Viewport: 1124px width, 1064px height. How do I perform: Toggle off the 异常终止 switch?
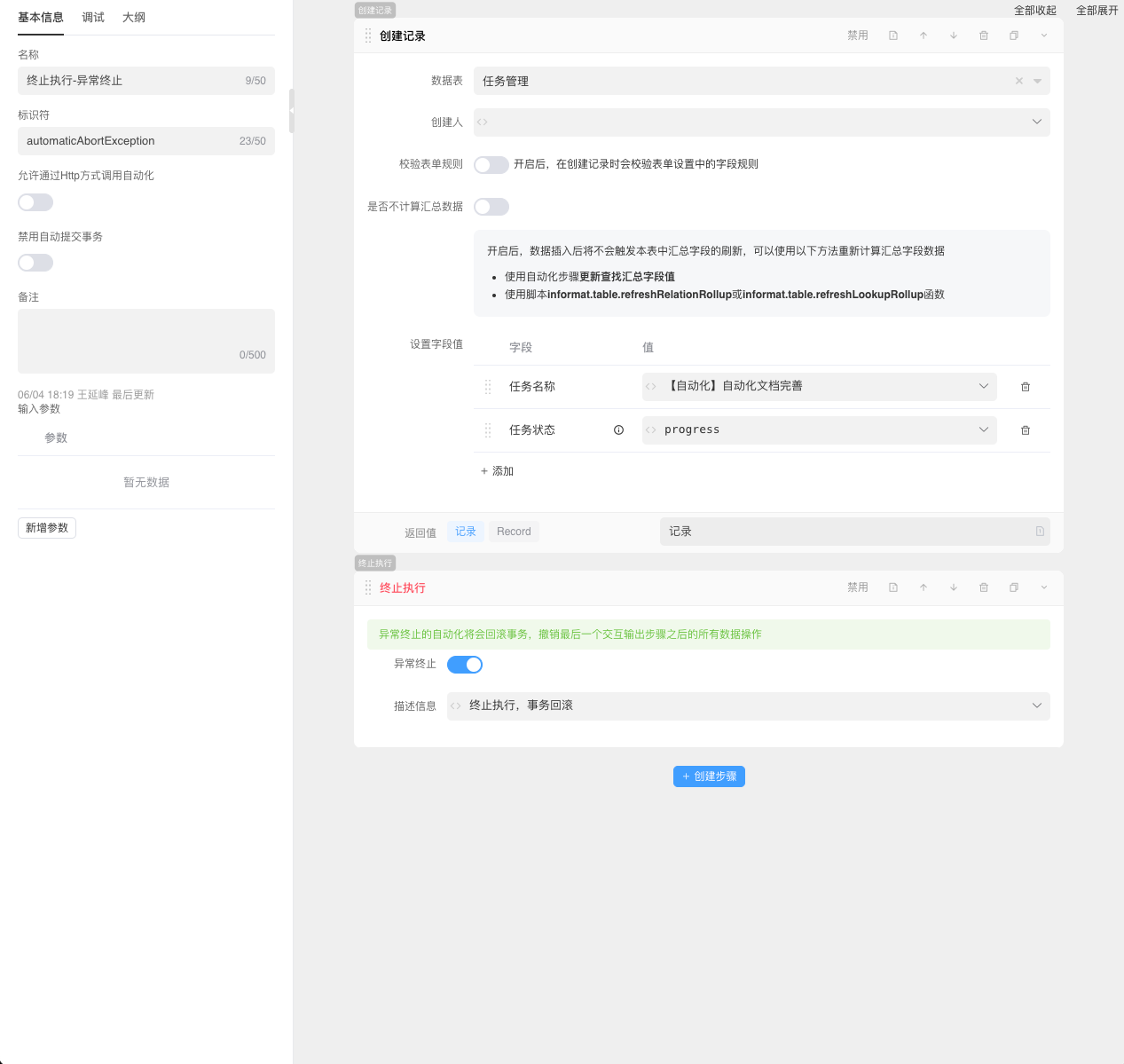[x=465, y=665]
